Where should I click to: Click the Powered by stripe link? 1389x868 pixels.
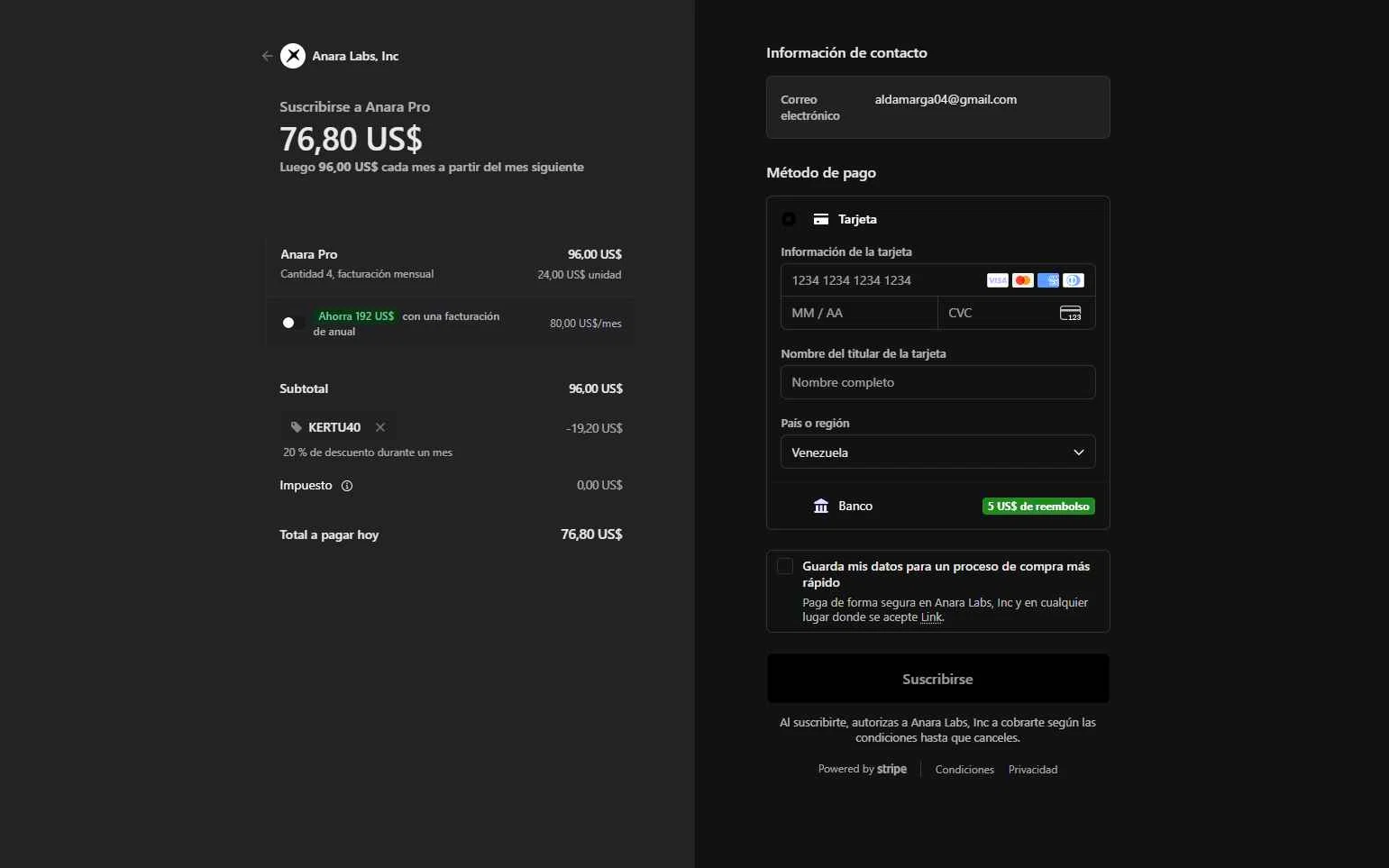[863, 769]
